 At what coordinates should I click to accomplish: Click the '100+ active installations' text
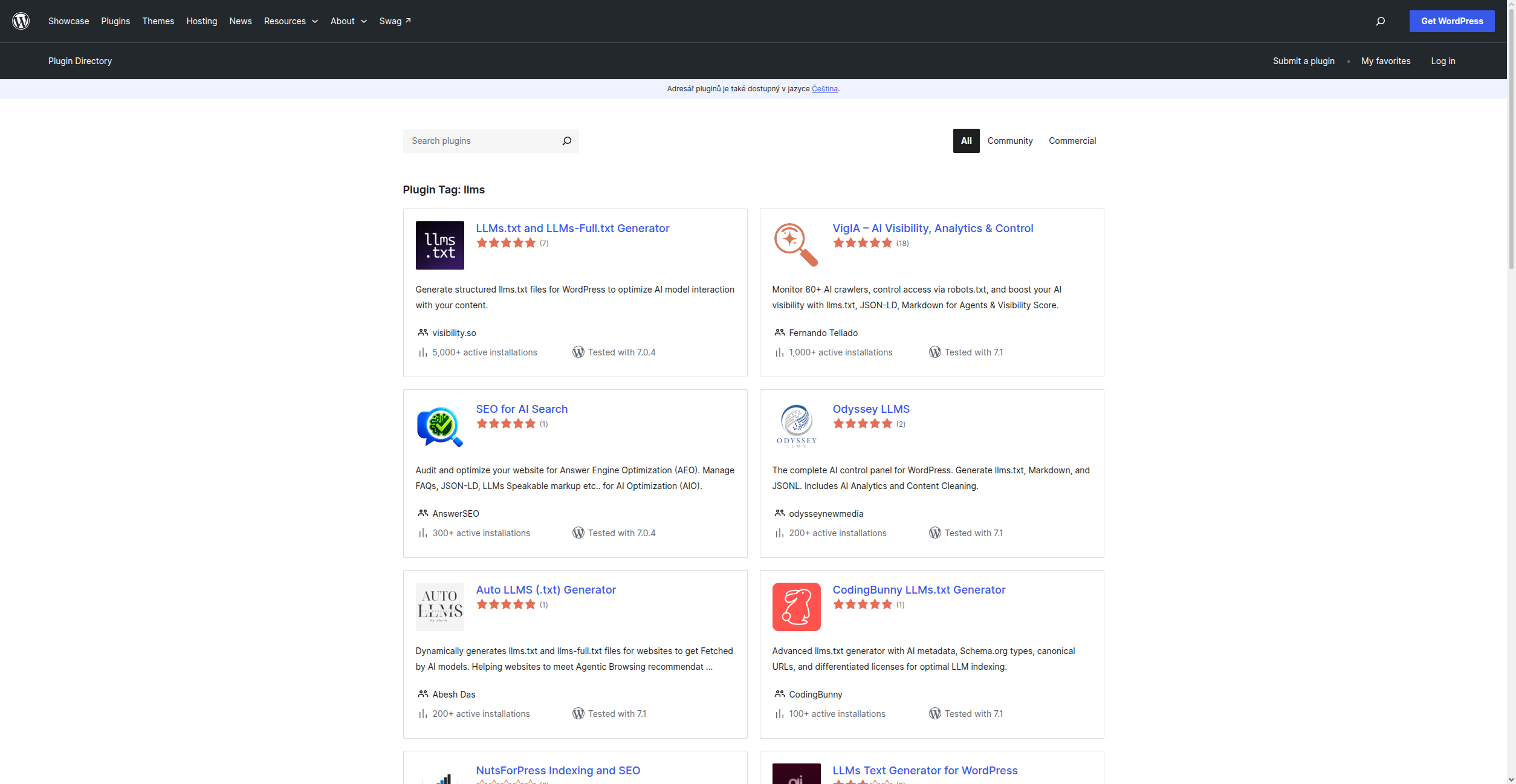pos(837,714)
